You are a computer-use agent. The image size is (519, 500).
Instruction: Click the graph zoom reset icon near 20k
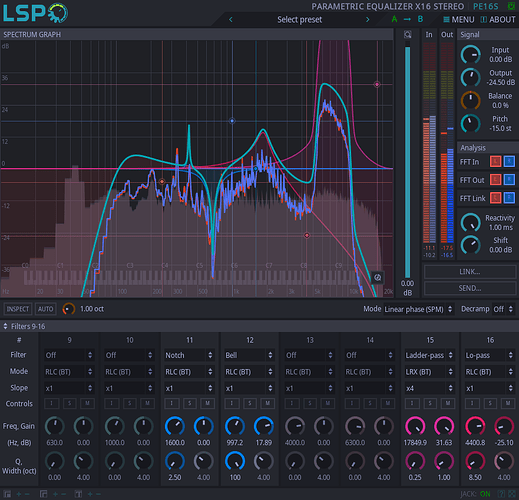[377, 277]
